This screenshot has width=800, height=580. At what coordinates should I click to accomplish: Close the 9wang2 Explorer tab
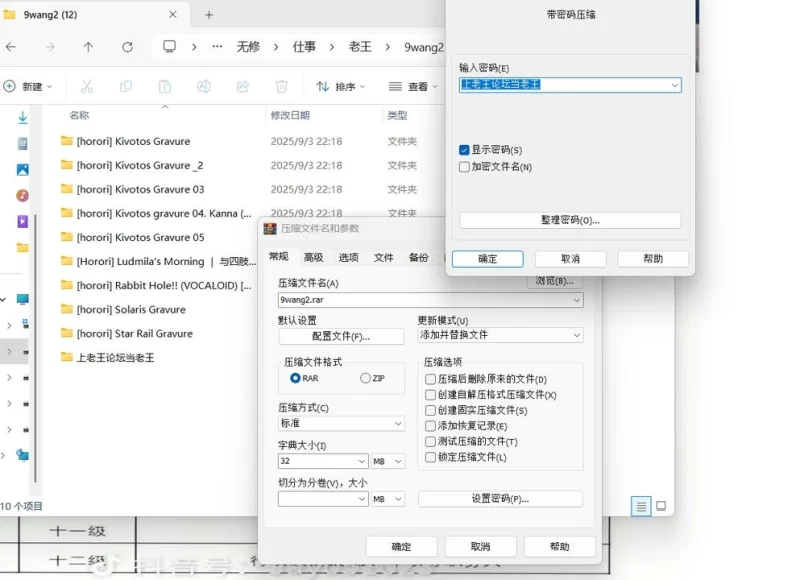[x=173, y=15]
